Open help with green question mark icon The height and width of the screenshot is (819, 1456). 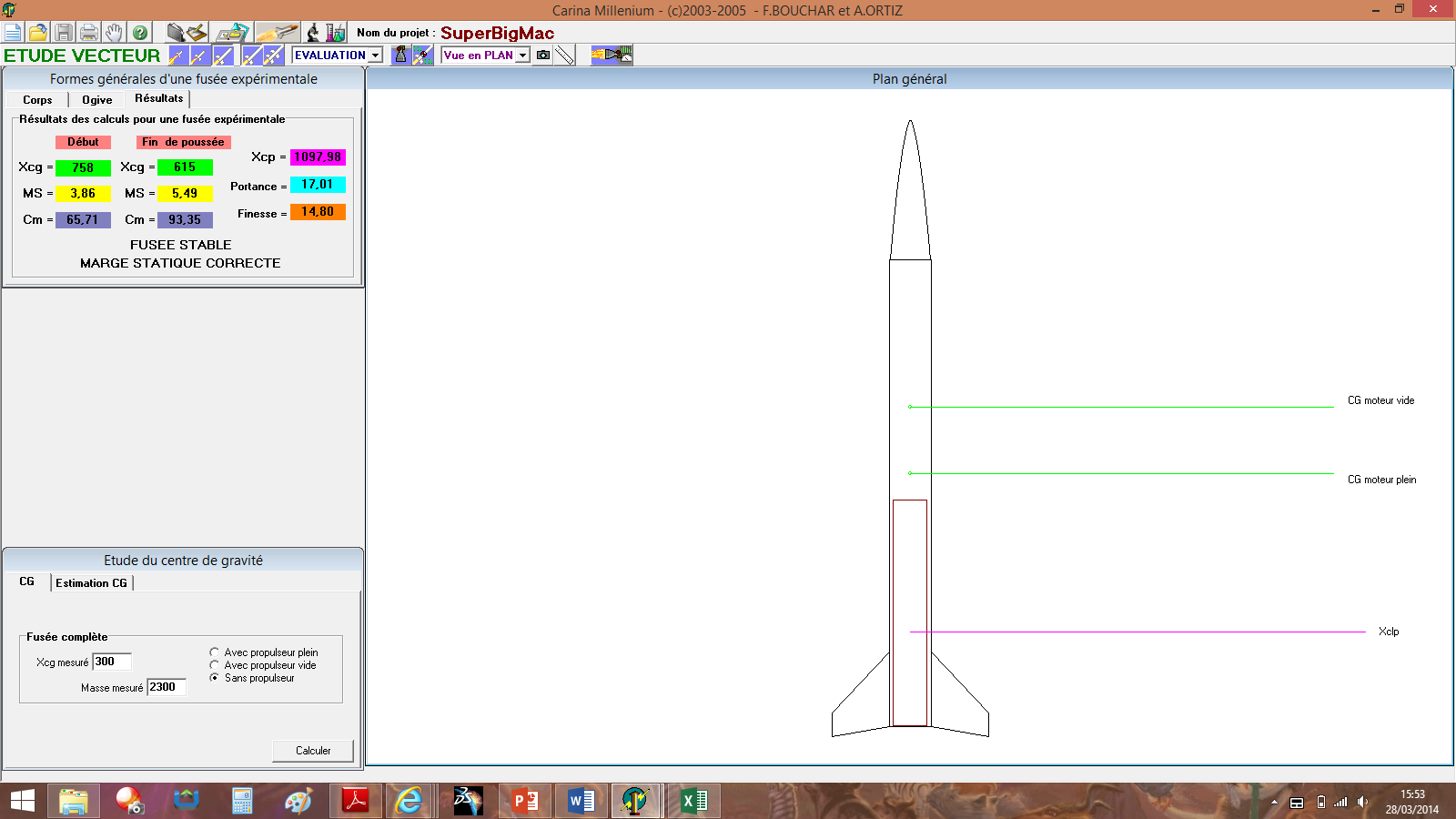pyautogui.click(x=139, y=33)
